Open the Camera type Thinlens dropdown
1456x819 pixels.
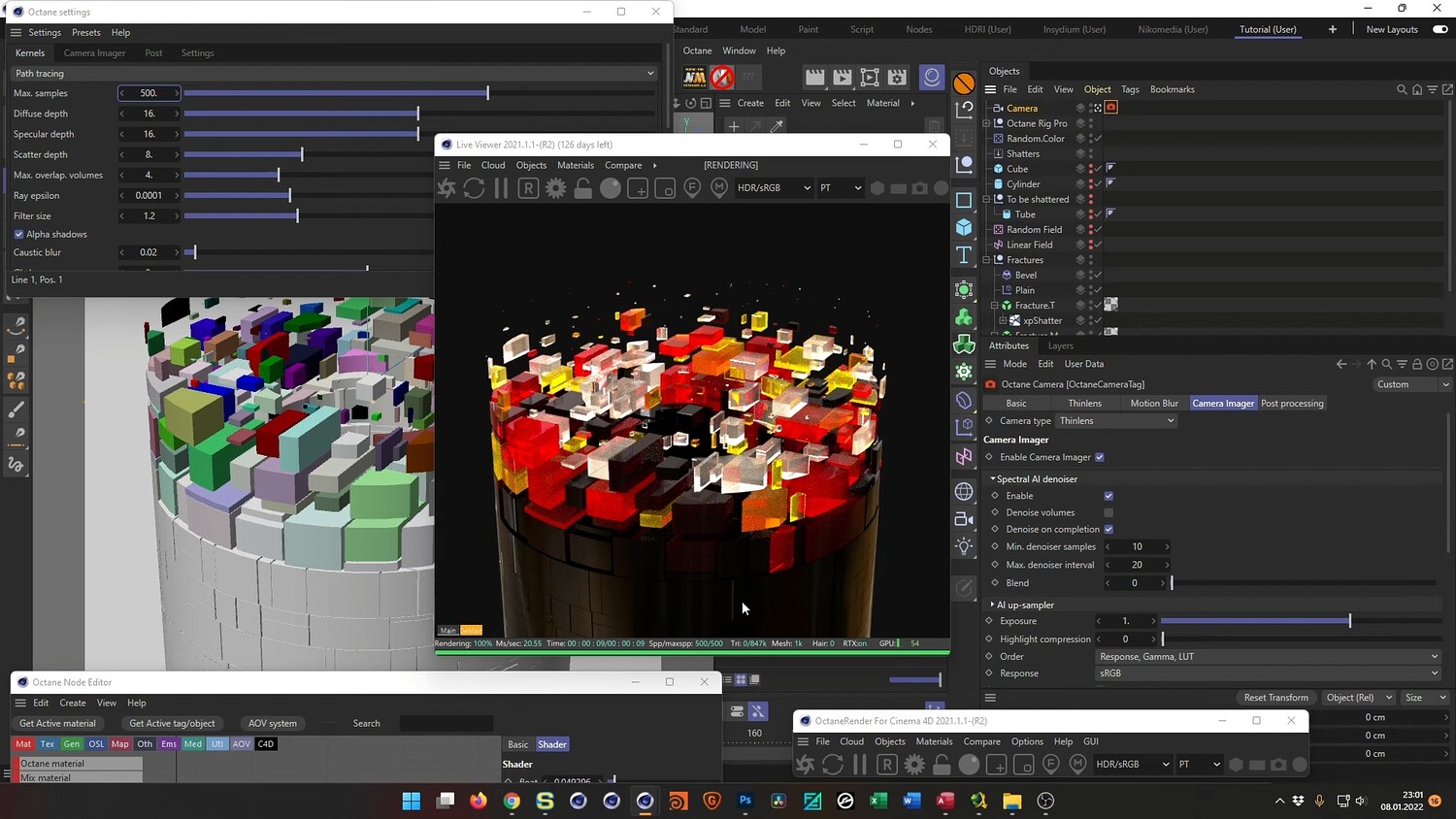tap(1116, 421)
